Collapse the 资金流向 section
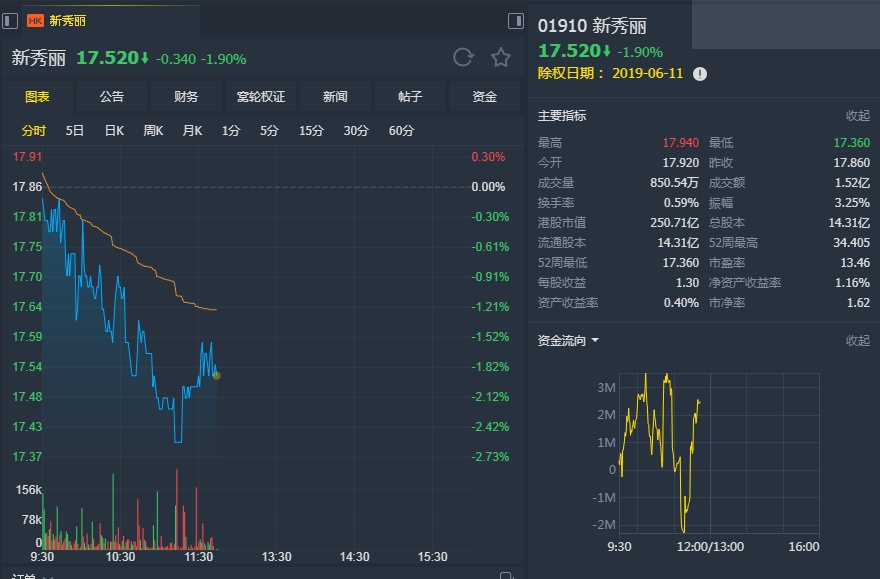880x579 pixels. (857, 341)
